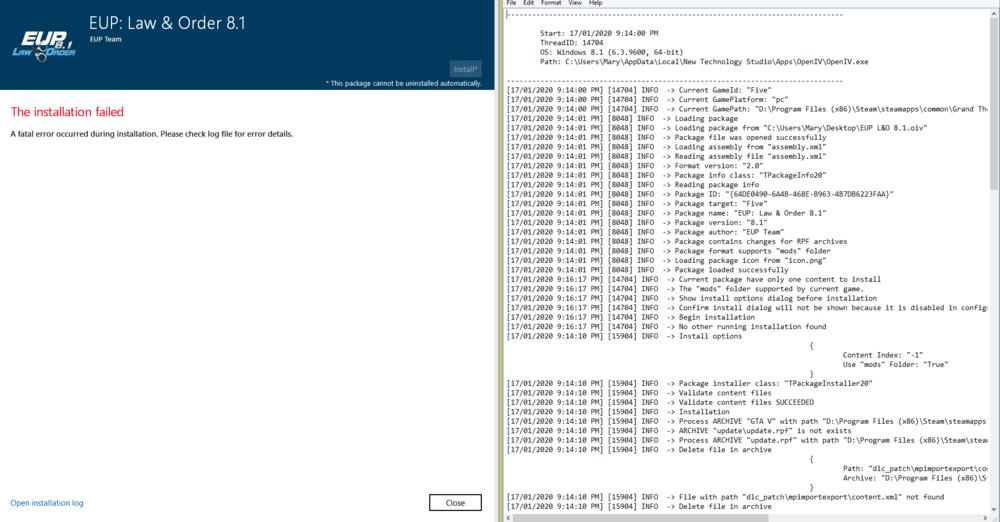
Task: Click the OpenIV.exe path log line
Action: point(704,62)
